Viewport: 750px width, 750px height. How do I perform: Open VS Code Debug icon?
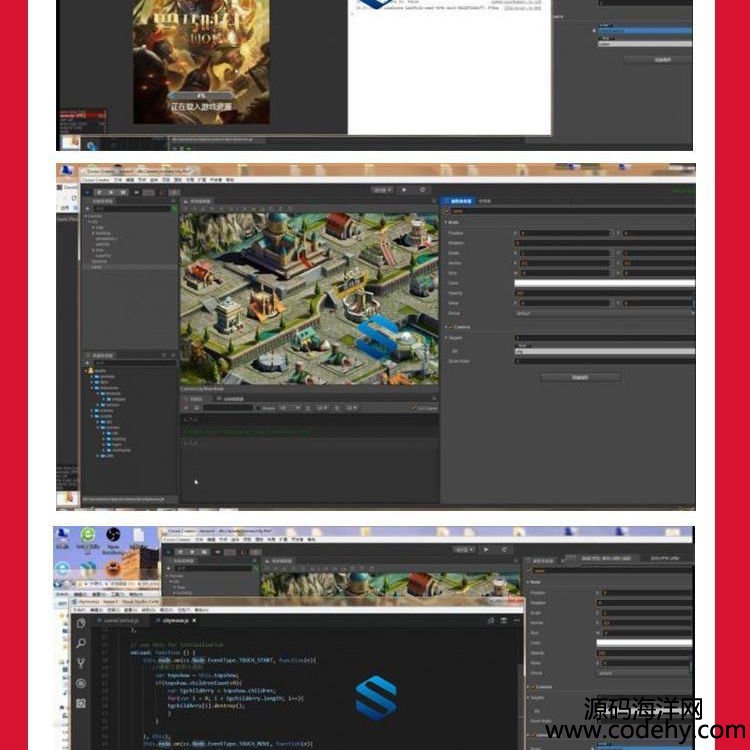click(x=81, y=684)
